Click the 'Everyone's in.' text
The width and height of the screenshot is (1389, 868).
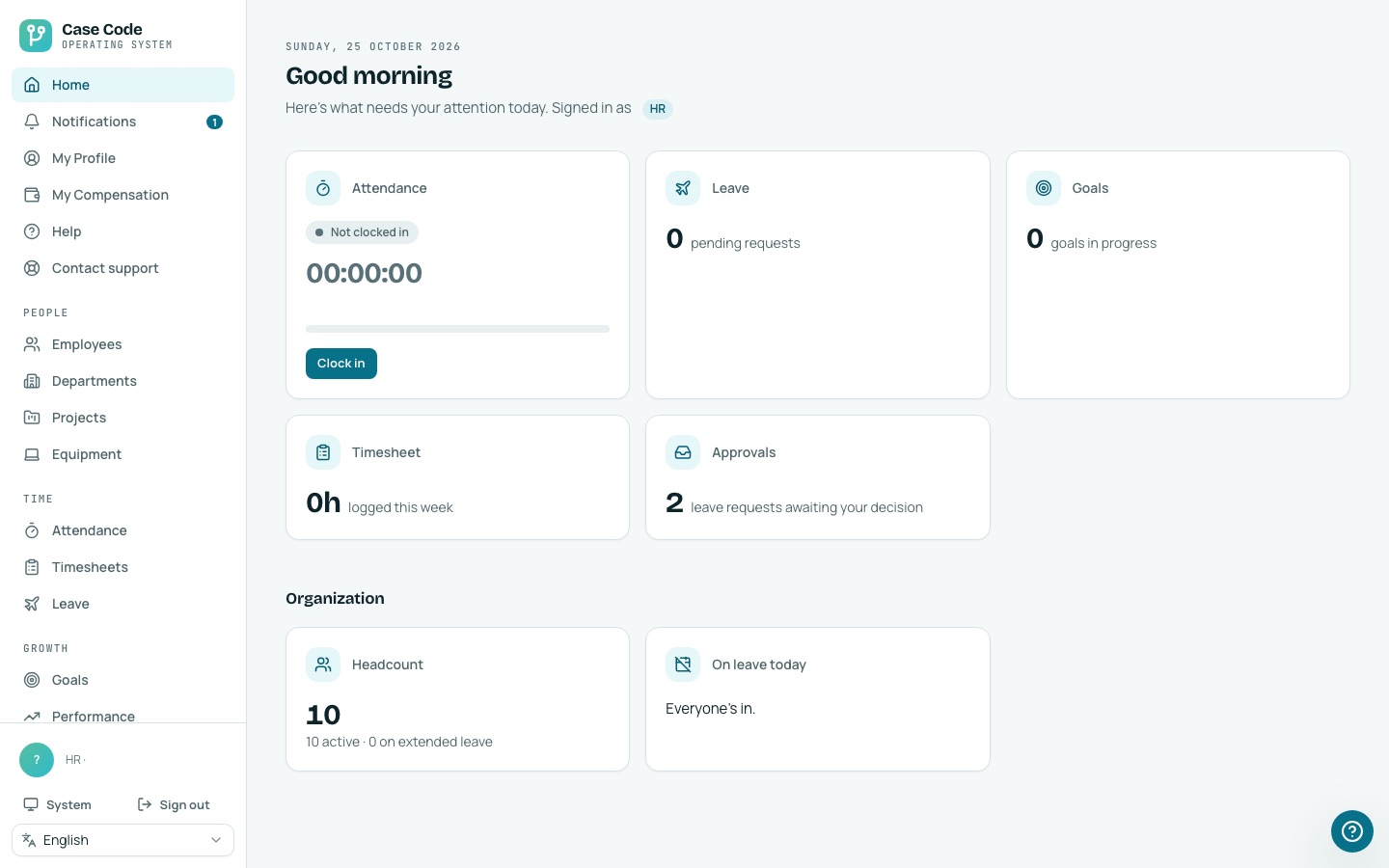click(710, 709)
